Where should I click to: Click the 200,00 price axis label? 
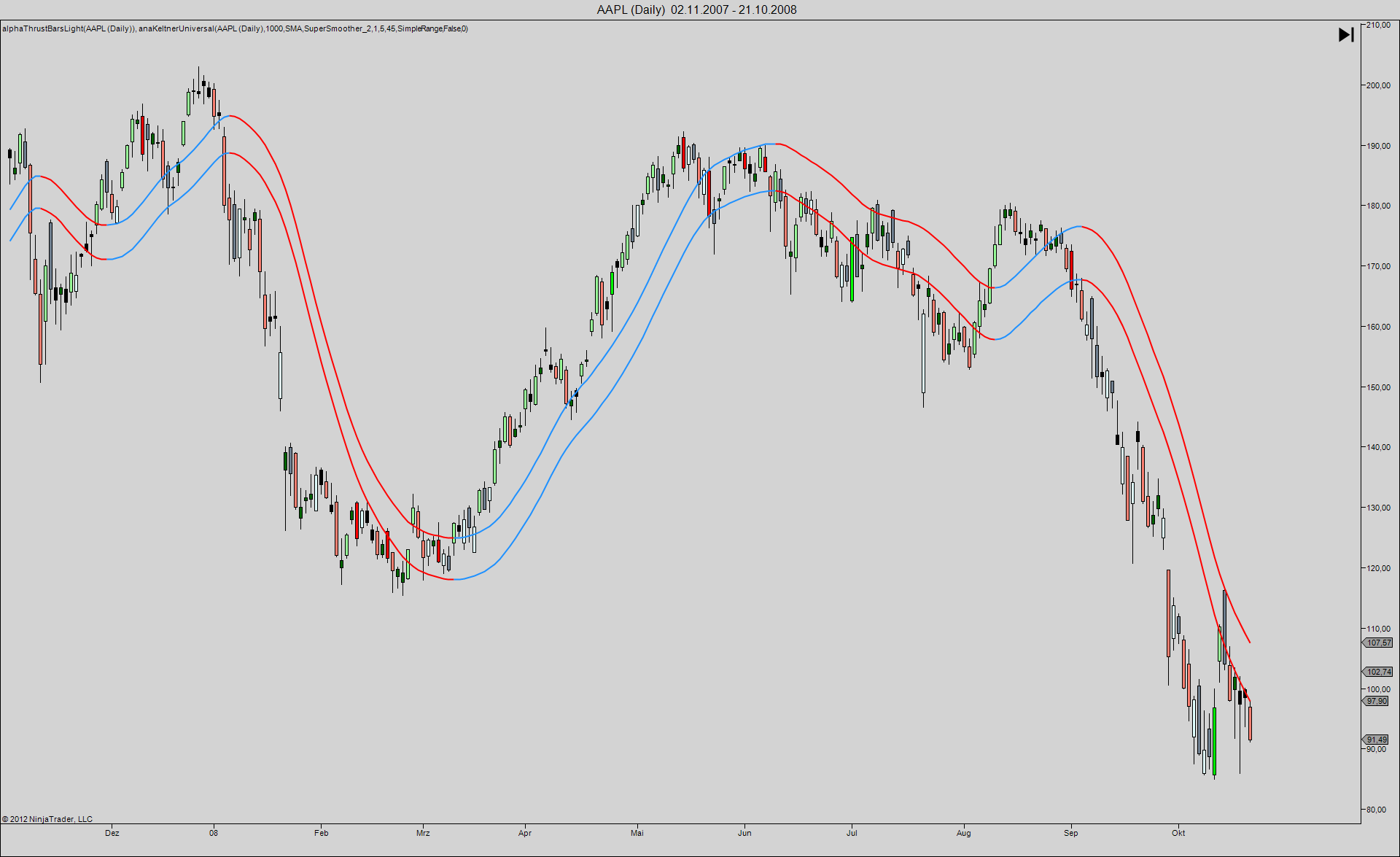click(1378, 85)
